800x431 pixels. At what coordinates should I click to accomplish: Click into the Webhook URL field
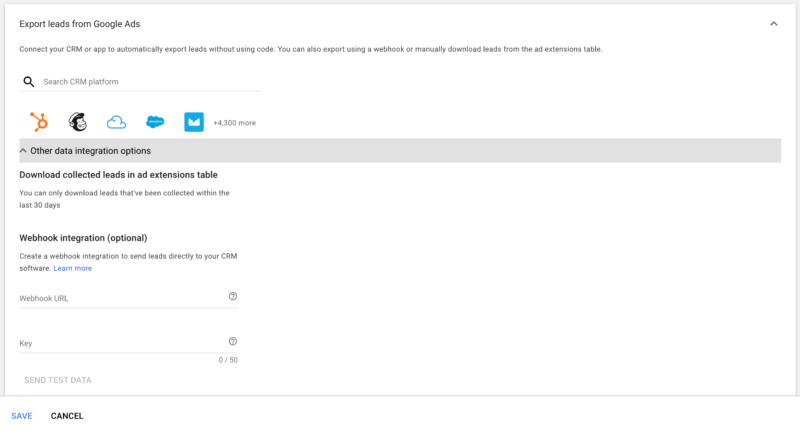120,298
